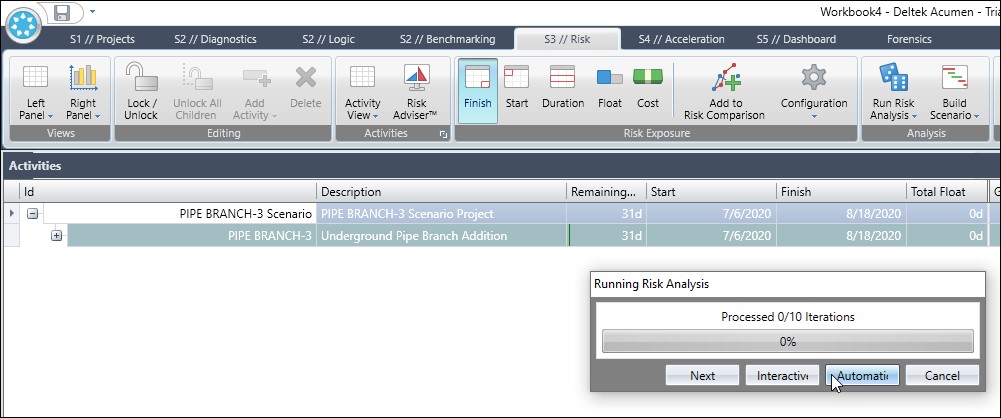The height and width of the screenshot is (418, 1001).
Task: Click the Lock / Unlock tool
Action: pyautogui.click(x=141, y=92)
